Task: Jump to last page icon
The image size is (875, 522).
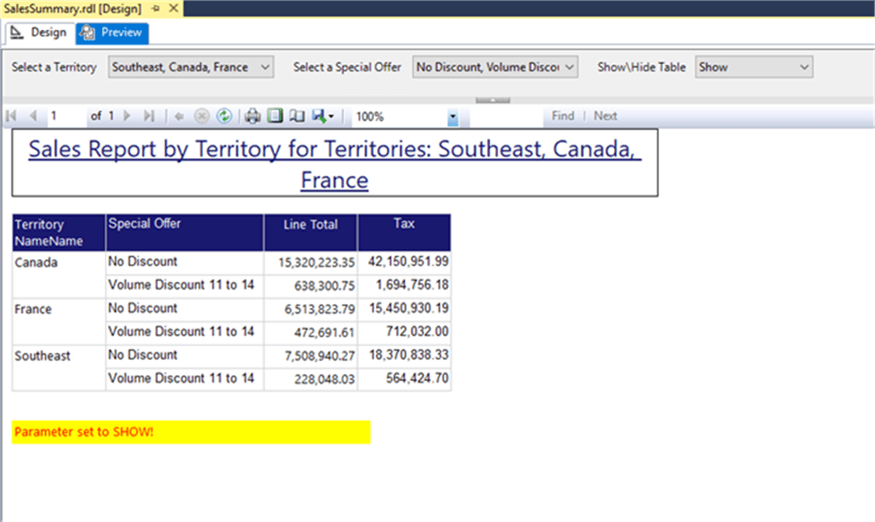Action: 148,116
